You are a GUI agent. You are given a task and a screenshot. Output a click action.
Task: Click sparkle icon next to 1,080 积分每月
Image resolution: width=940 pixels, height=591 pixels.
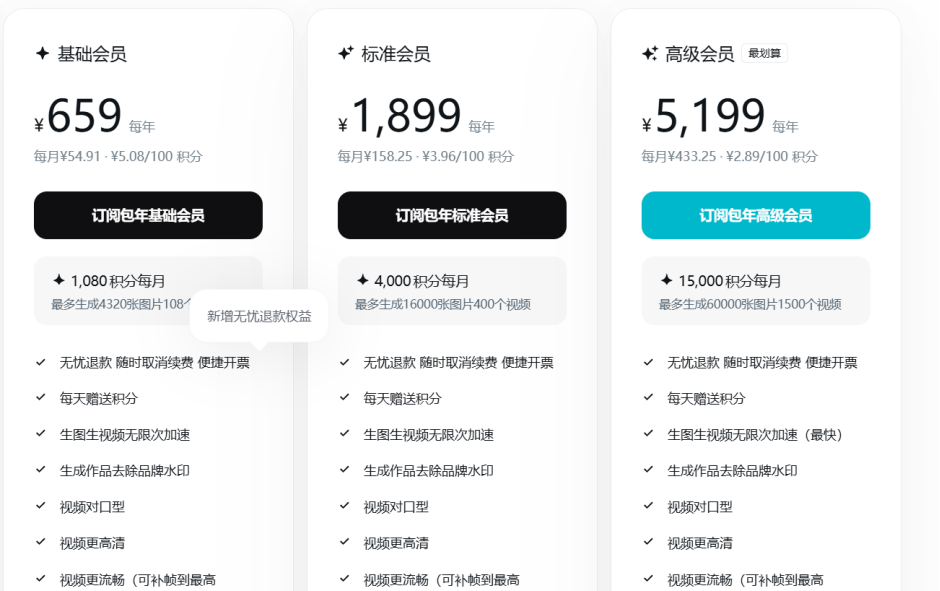click(x=59, y=281)
